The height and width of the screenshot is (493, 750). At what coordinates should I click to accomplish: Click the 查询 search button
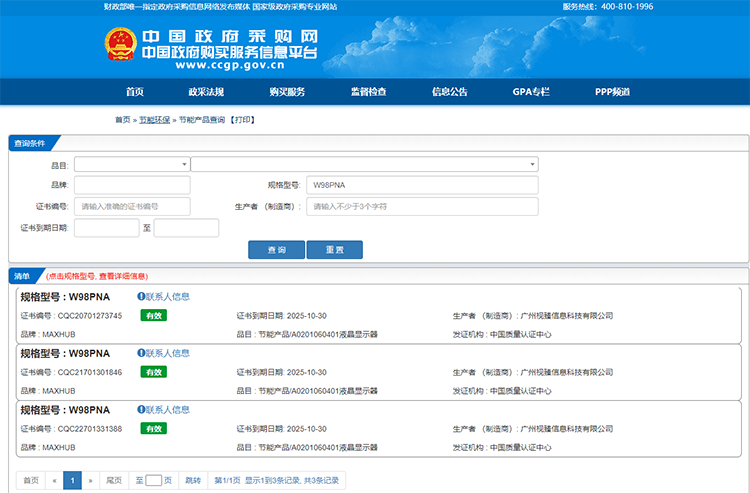pyautogui.click(x=276, y=250)
